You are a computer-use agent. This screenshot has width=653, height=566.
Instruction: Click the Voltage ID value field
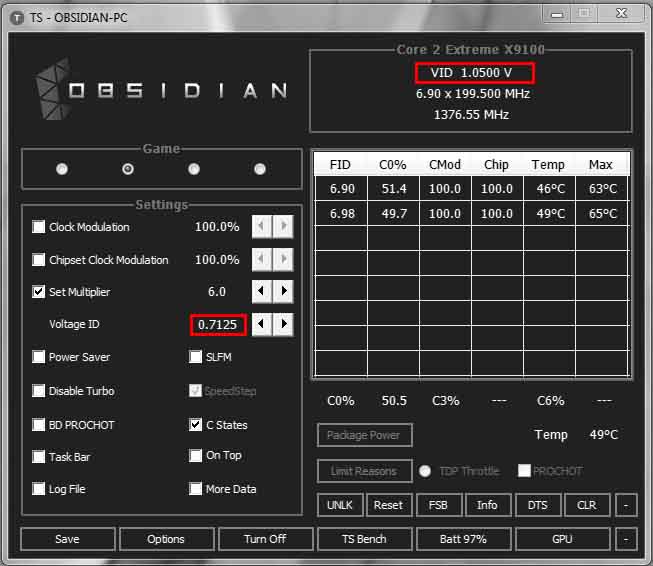point(217,324)
